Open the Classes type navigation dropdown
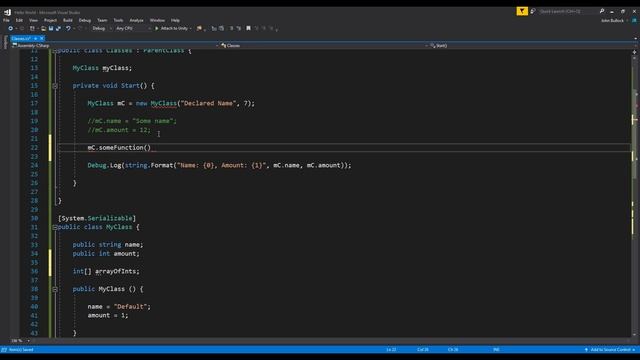640x360 pixels. [324, 46]
